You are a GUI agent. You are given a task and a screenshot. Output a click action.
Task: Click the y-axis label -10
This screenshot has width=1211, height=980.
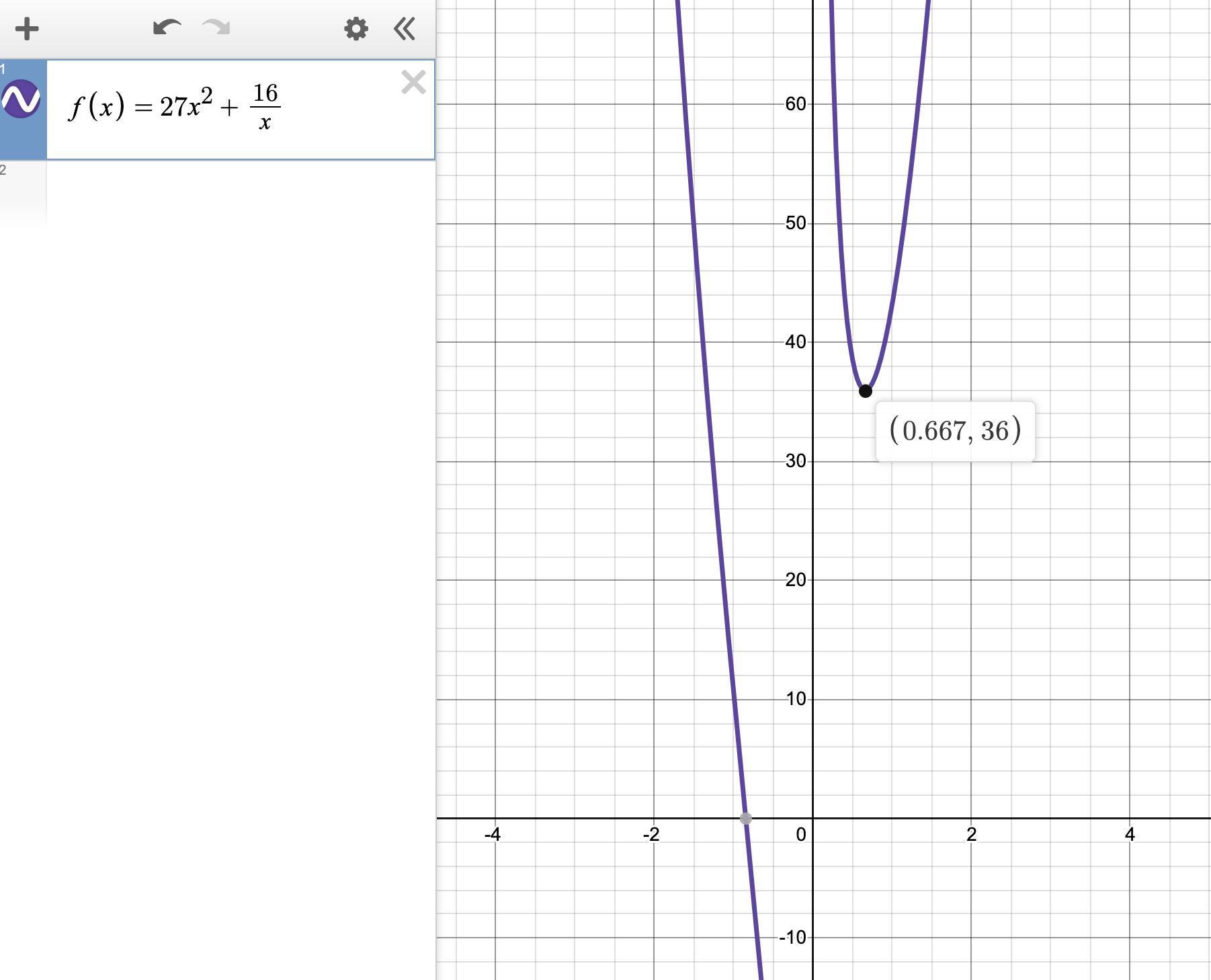[792, 937]
